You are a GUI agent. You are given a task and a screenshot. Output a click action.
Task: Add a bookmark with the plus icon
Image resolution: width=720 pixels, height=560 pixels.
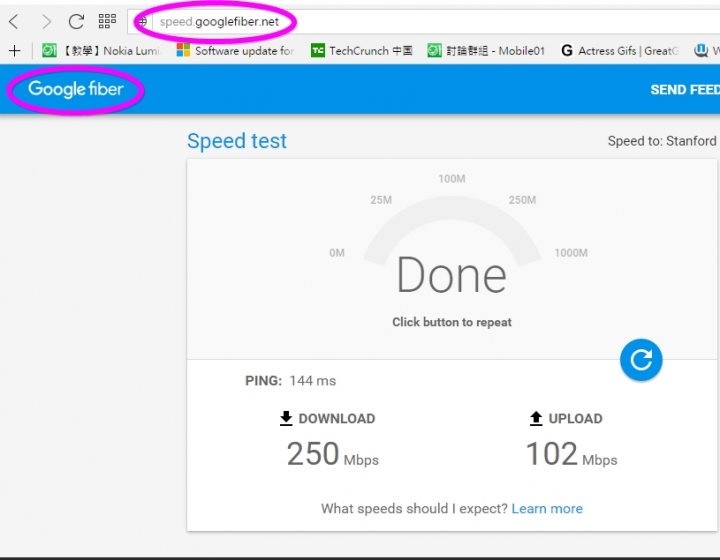[x=15, y=50]
